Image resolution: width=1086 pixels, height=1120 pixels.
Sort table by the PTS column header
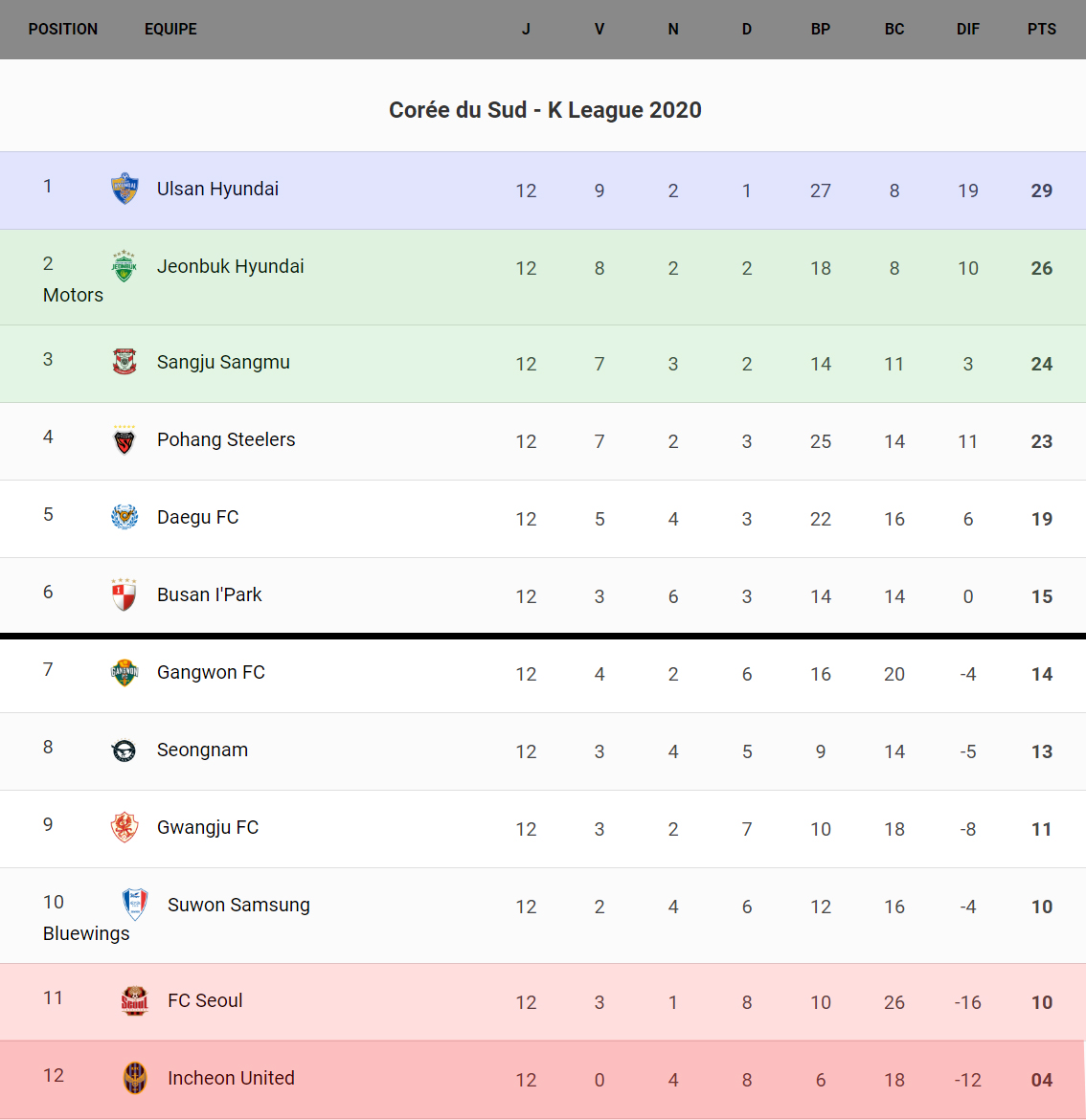point(1041,29)
